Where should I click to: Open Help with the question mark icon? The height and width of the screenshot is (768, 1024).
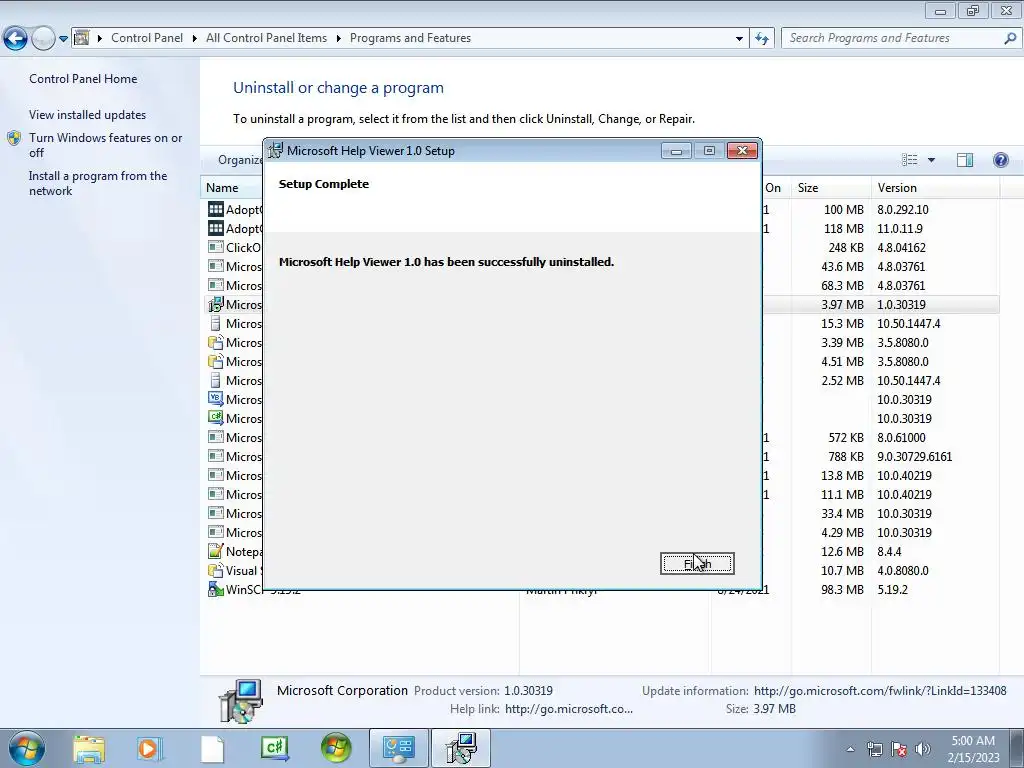tap(1000, 160)
